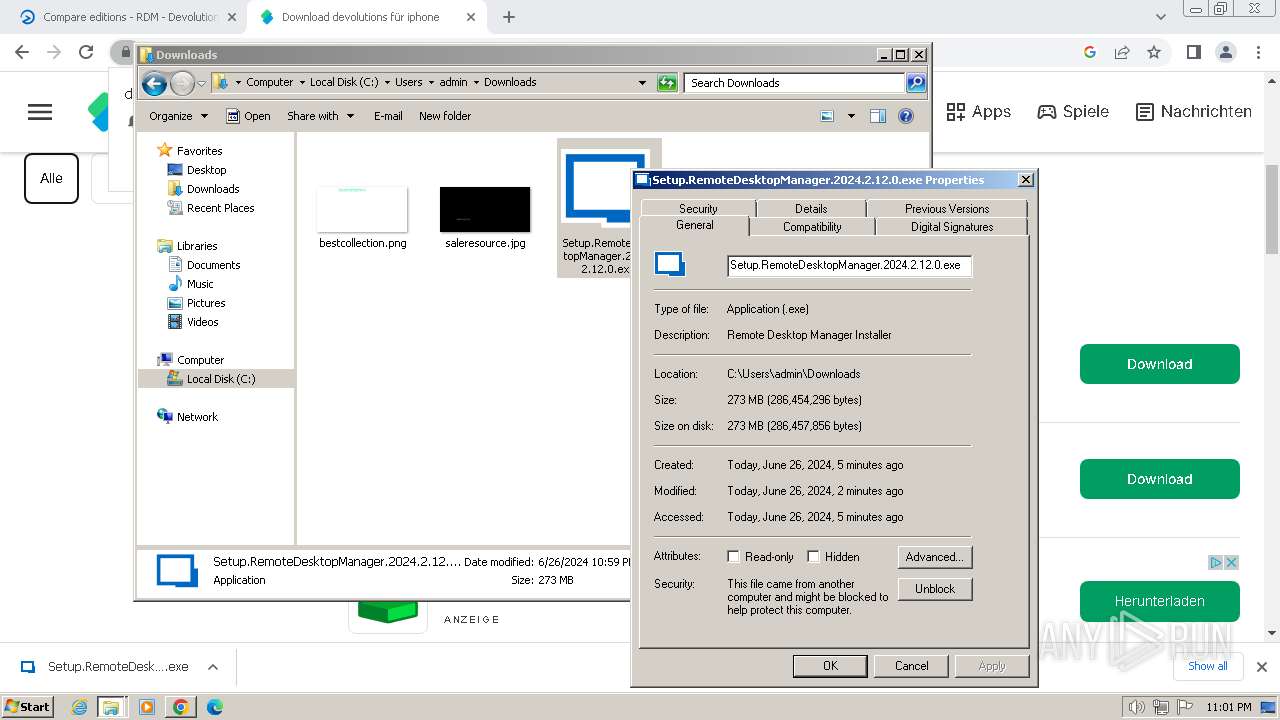Switch to Chrome on the taskbar
Screen dimensions: 1280x720
pos(180,707)
